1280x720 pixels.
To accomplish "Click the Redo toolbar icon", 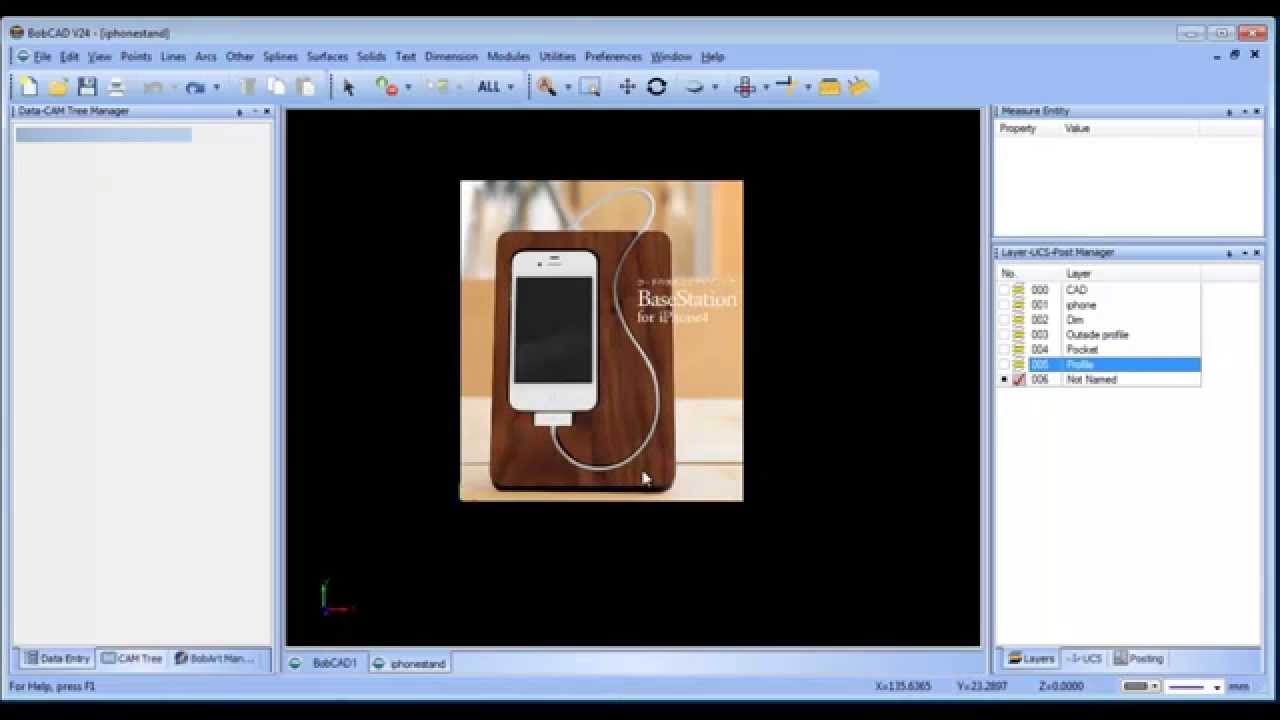I will [x=195, y=87].
